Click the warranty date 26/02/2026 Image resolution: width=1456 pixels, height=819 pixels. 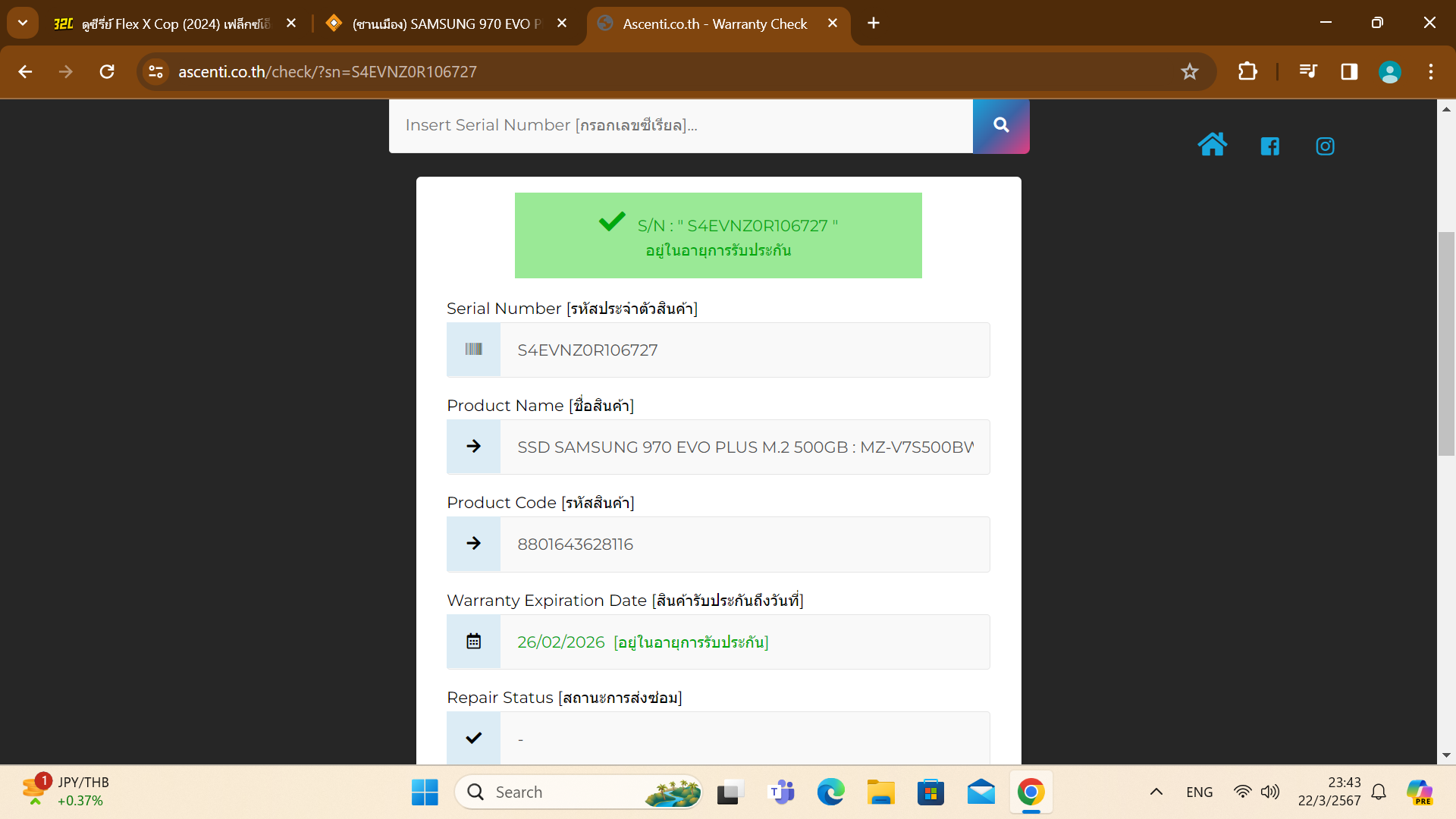point(560,642)
